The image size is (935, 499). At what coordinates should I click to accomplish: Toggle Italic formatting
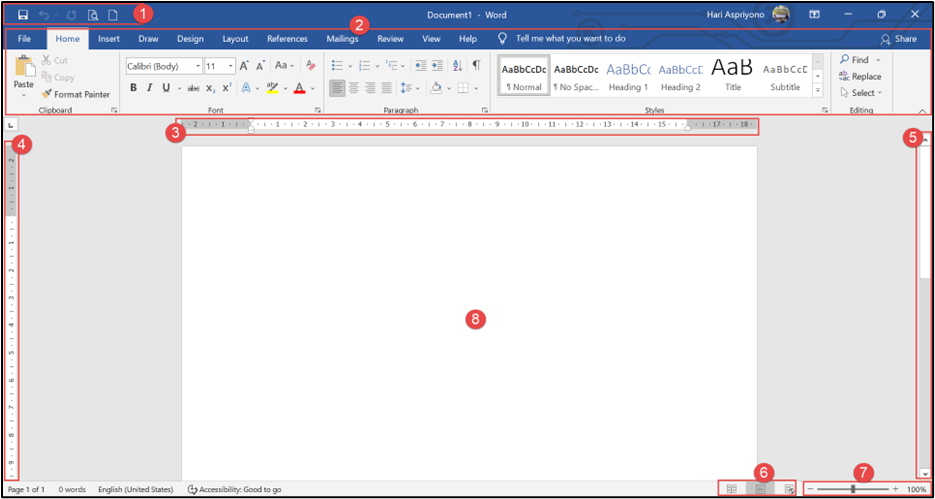click(x=149, y=88)
